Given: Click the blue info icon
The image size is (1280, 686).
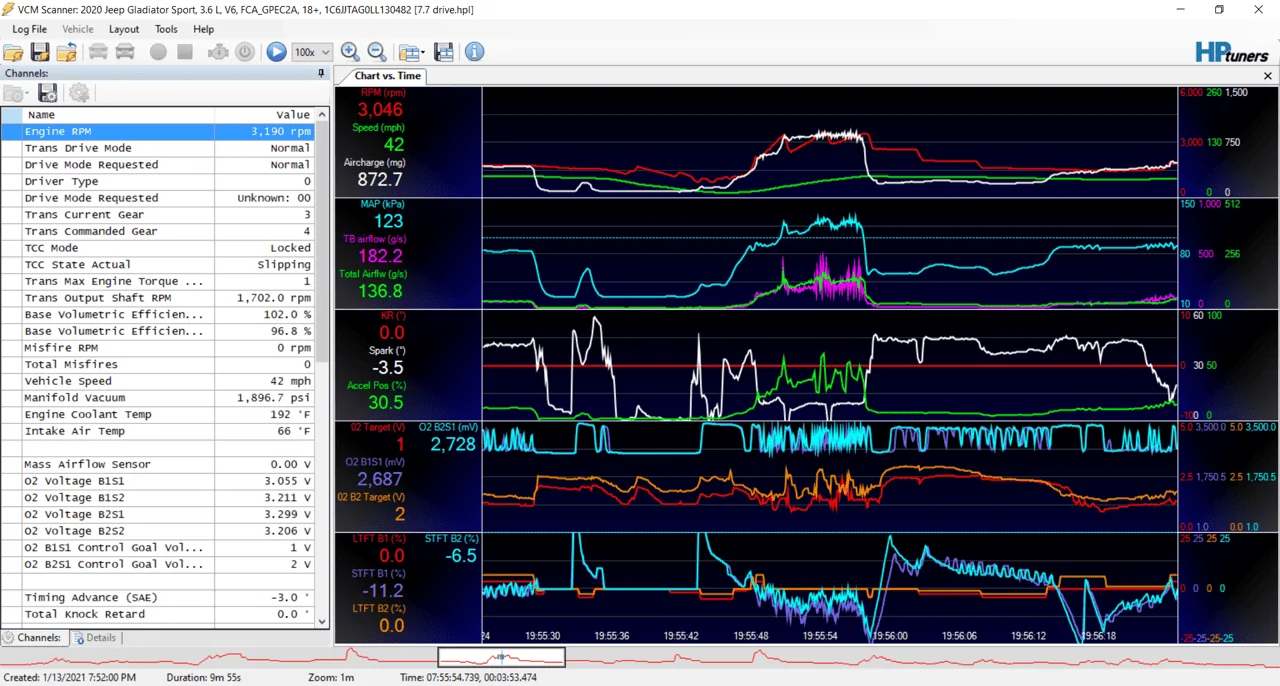Looking at the screenshot, I should (x=475, y=52).
